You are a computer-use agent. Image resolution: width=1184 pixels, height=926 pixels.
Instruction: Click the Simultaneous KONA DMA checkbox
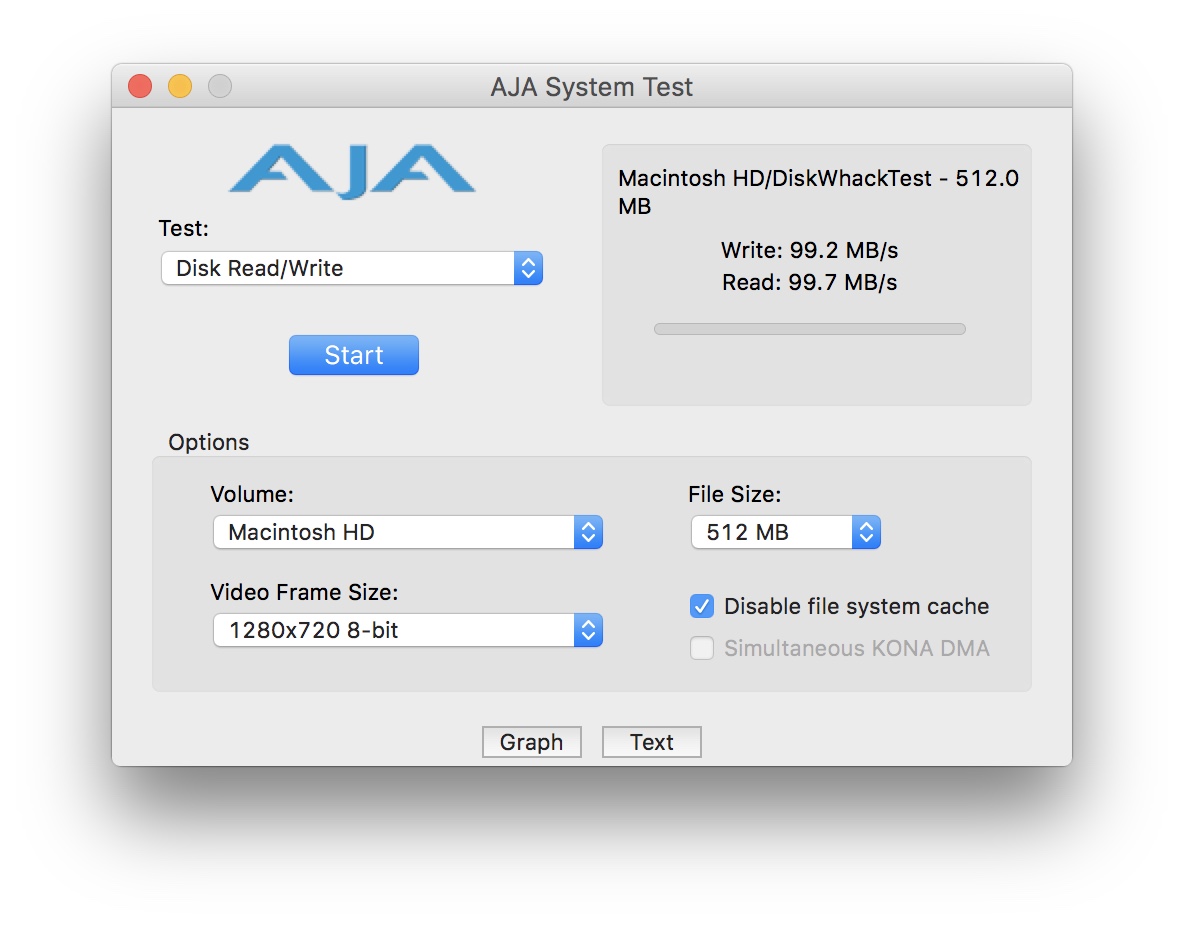pyautogui.click(x=702, y=648)
